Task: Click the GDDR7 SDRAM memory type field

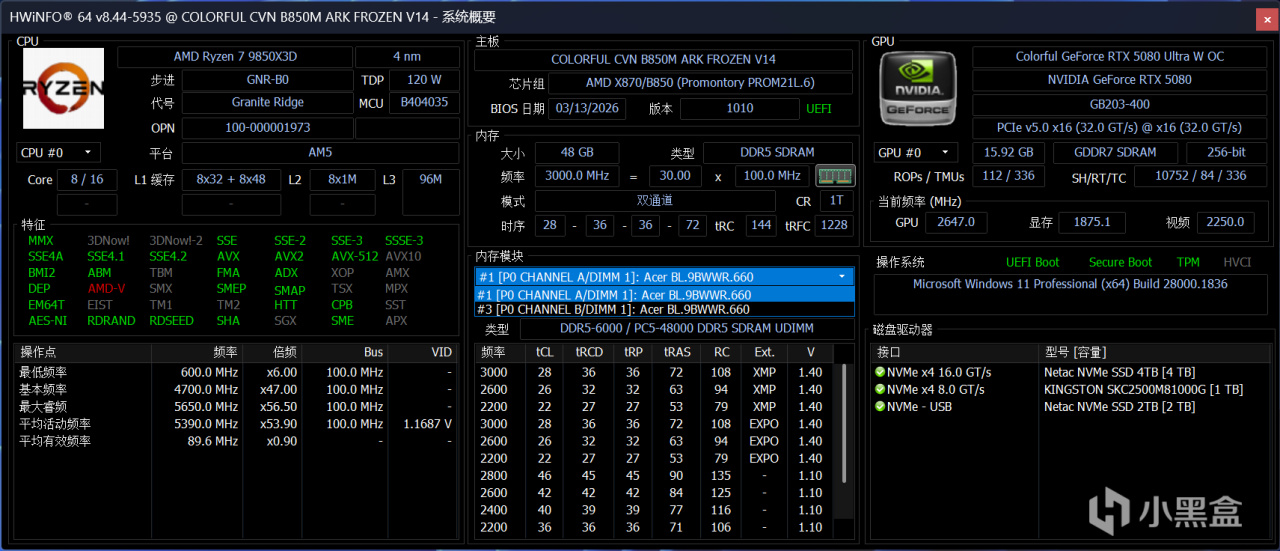Action: pos(1116,152)
